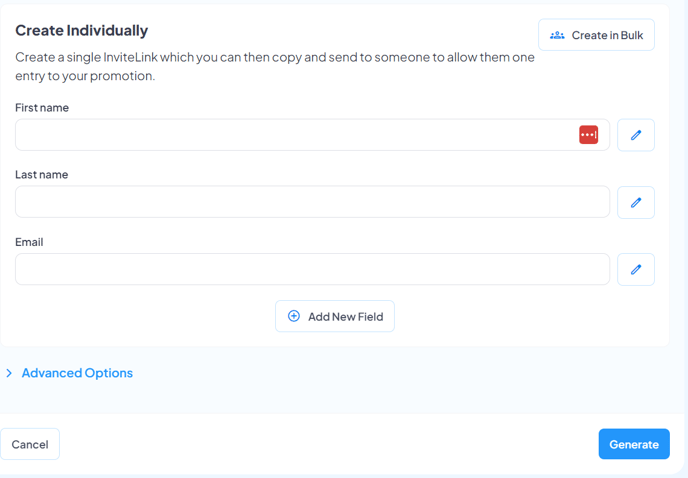Open the Advanced Options section
688x478 pixels.
point(77,373)
